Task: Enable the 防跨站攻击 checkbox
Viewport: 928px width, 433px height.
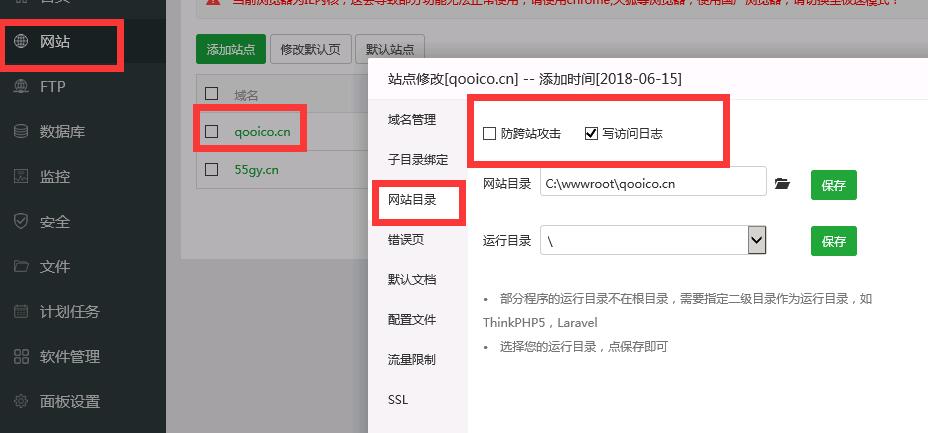Action: tap(489, 134)
